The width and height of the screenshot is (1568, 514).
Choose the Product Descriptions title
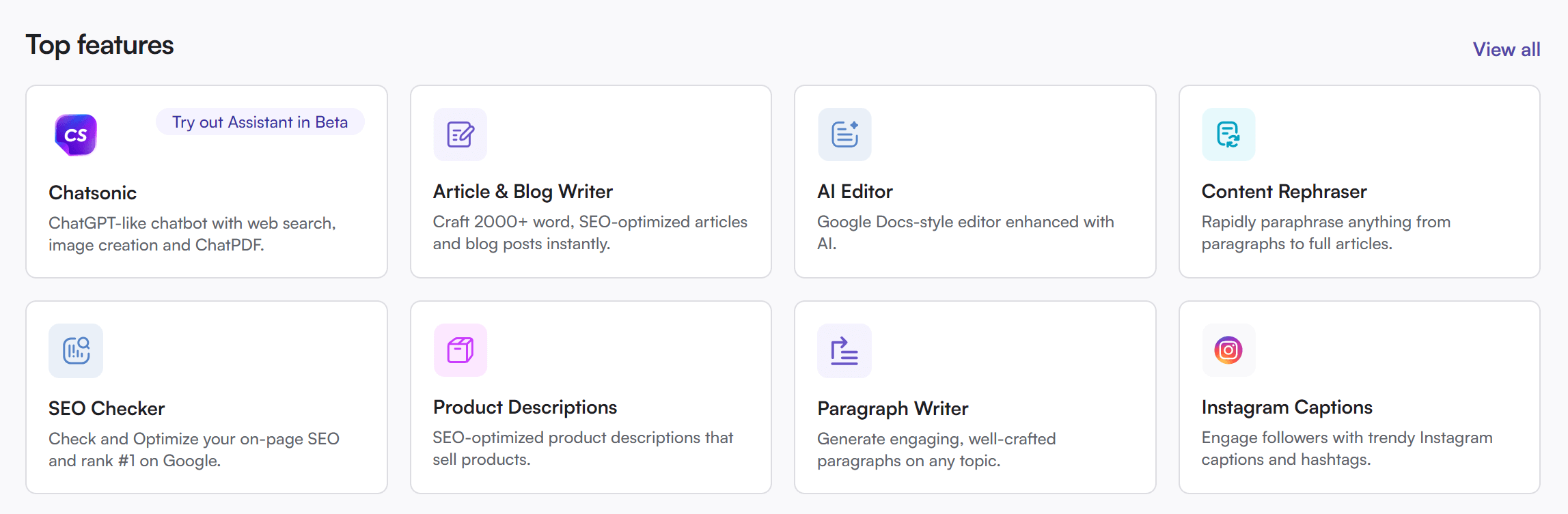(x=525, y=408)
